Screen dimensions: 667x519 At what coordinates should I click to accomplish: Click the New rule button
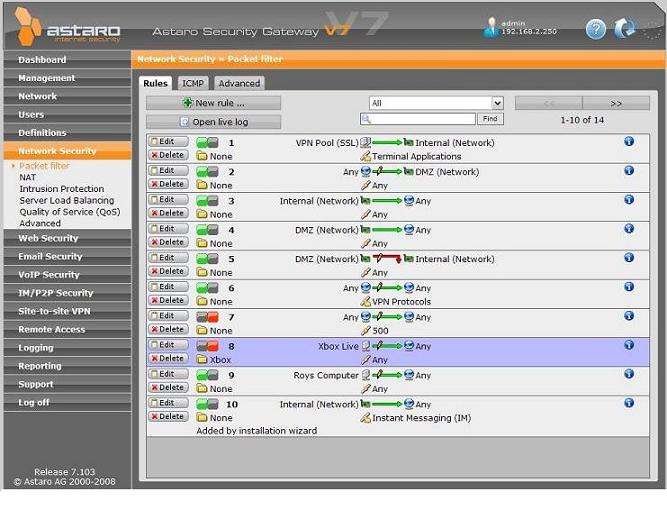(x=213, y=103)
